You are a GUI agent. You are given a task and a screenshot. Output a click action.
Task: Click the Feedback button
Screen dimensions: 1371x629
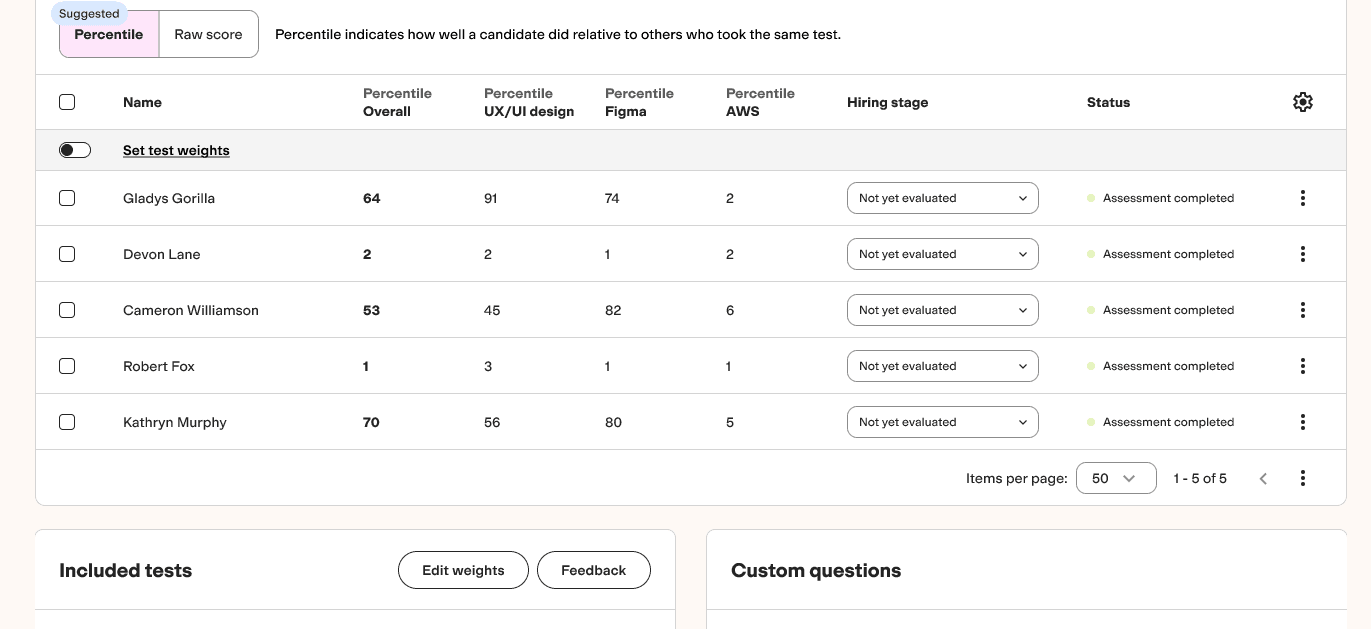[593, 570]
